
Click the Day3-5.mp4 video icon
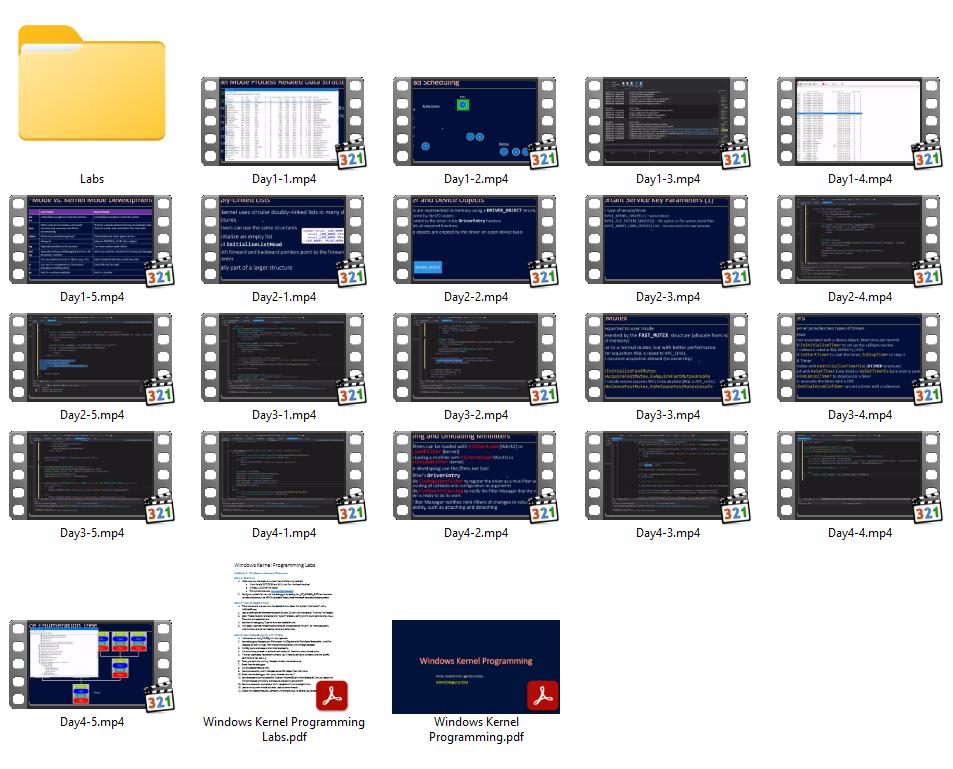click(x=91, y=476)
